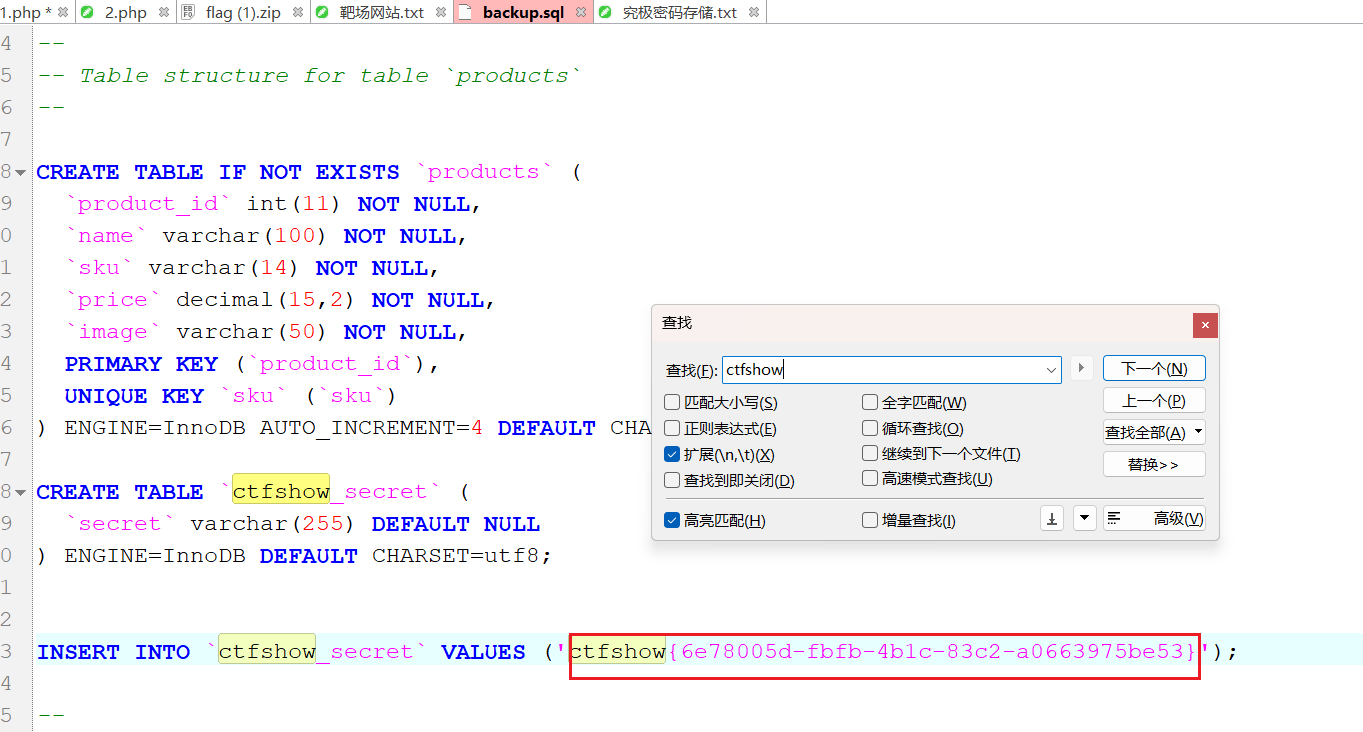Click the 高级(V) advanced options button
1363x732 pixels.
tap(1154, 518)
